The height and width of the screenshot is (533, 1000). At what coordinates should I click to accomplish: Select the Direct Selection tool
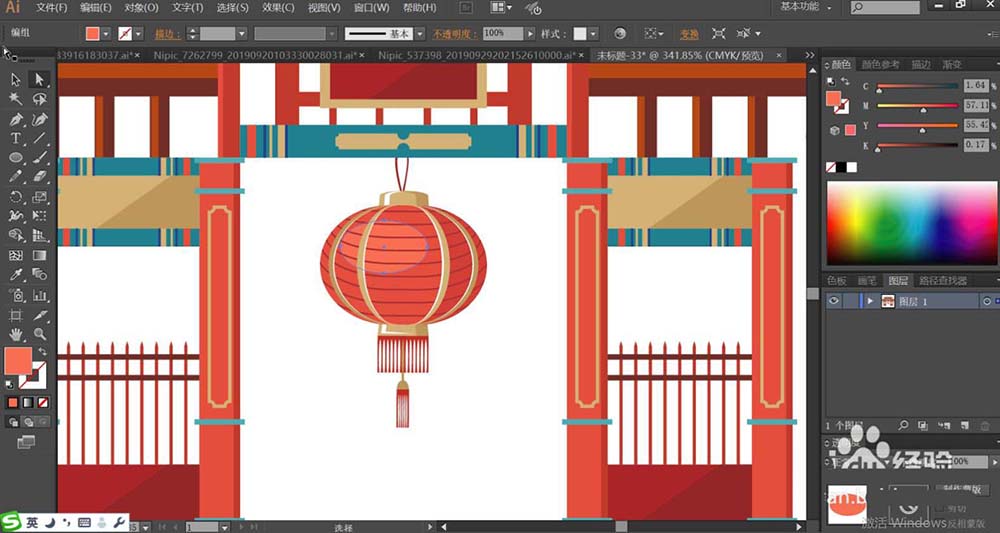click(40, 79)
